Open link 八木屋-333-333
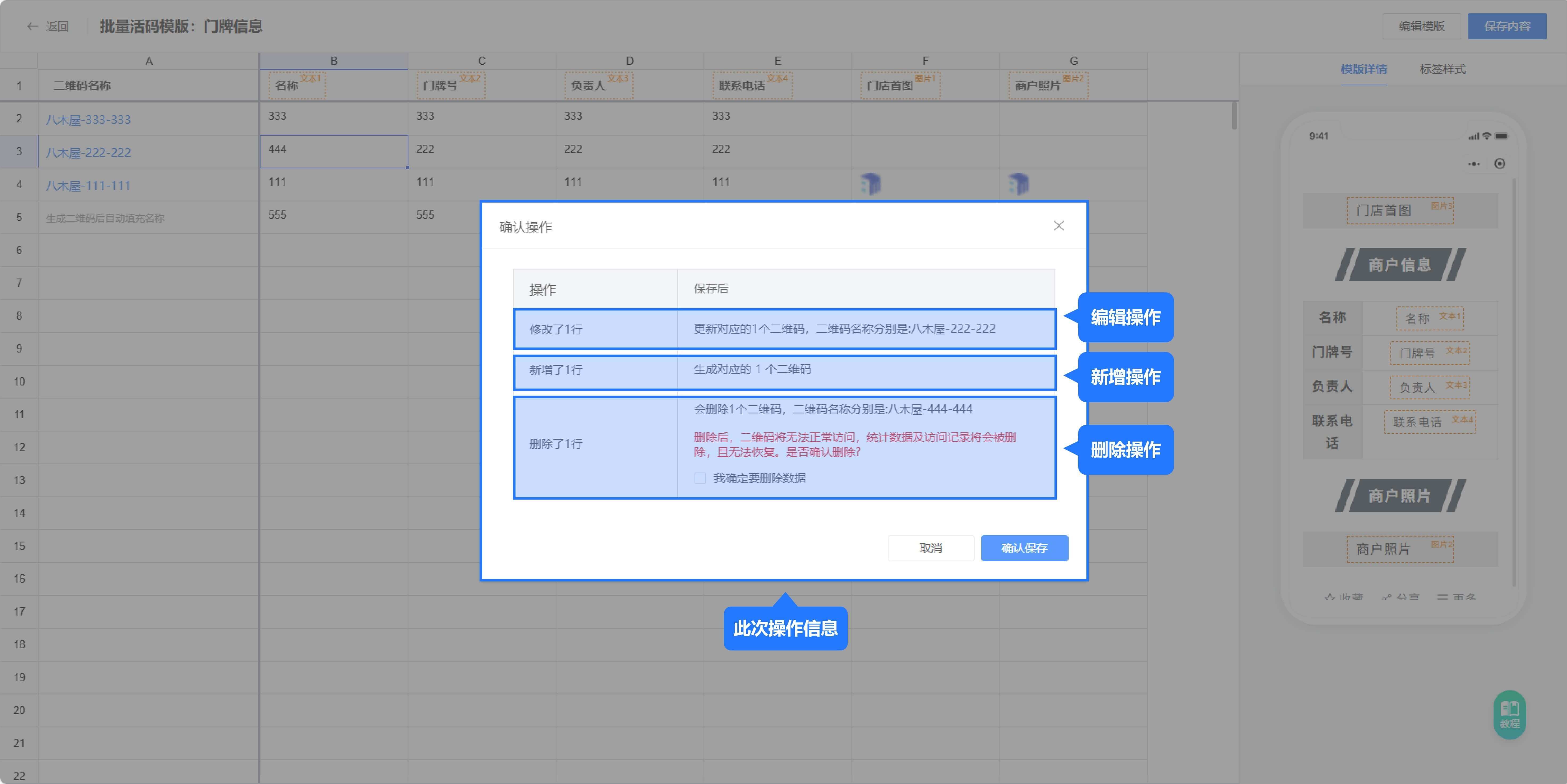The height and width of the screenshot is (784, 1567). [x=88, y=120]
